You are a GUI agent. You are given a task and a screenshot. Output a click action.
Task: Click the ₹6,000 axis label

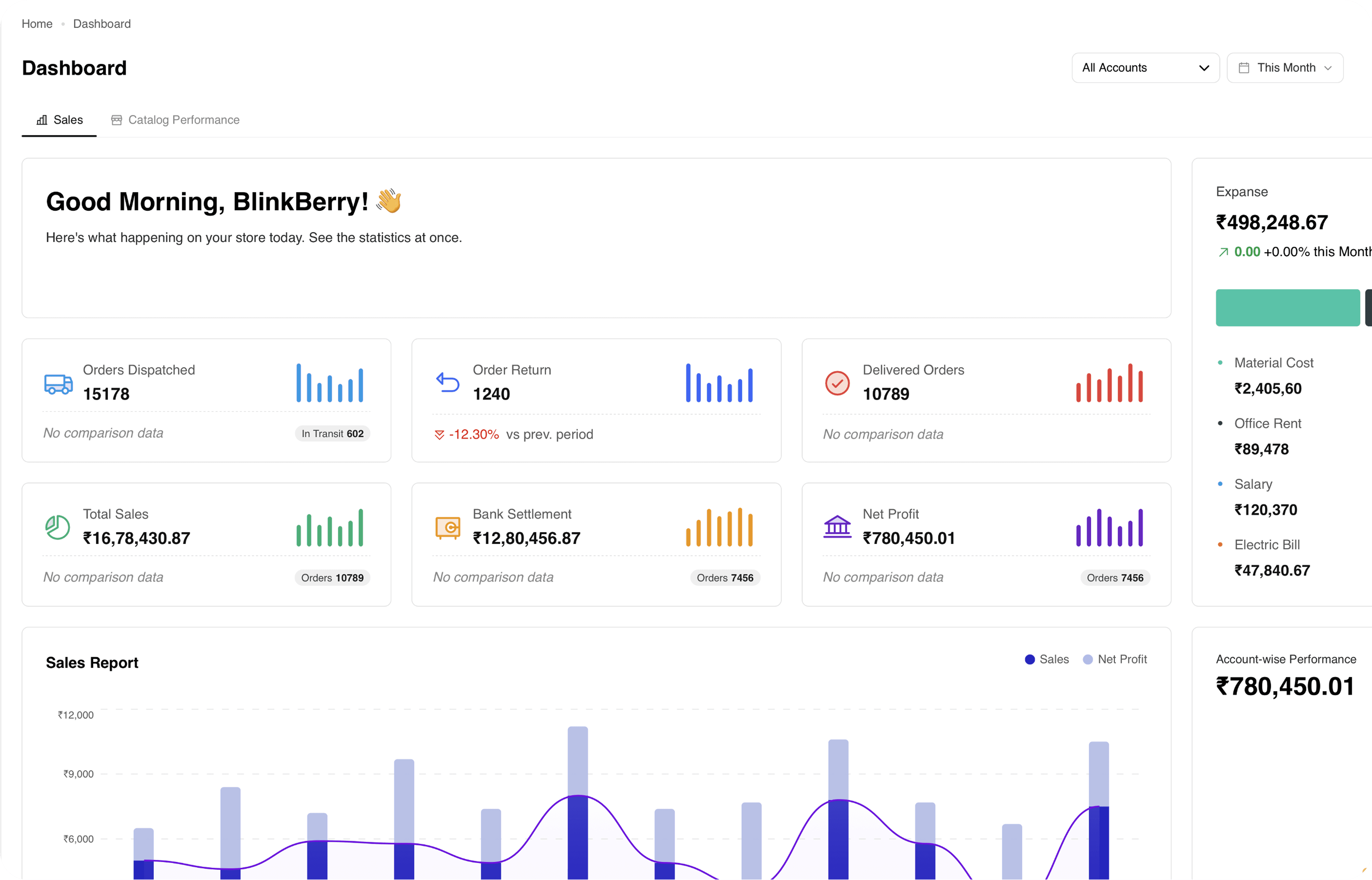pyautogui.click(x=78, y=839)
